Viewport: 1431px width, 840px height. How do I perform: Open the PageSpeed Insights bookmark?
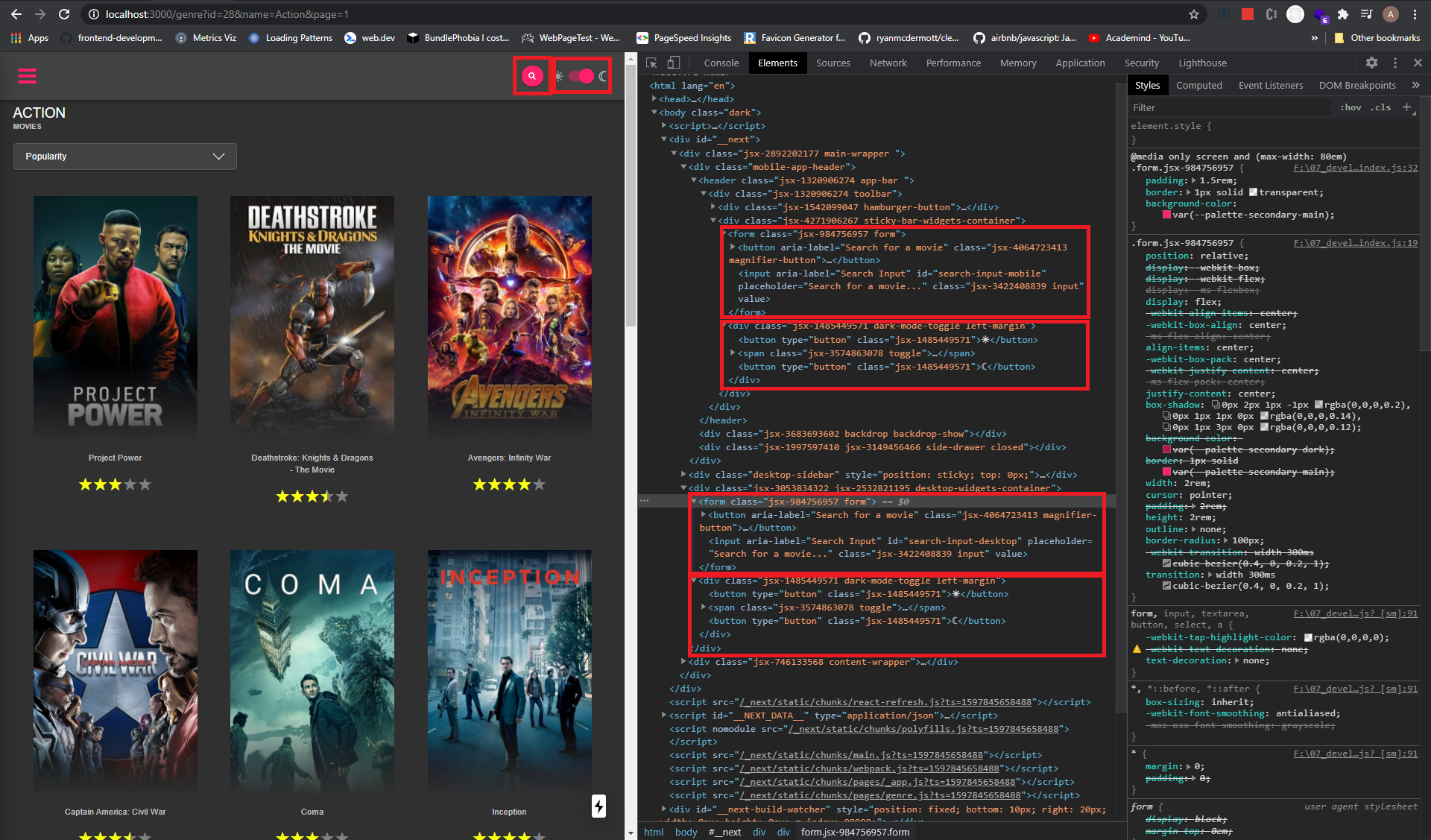pyautogui.click(x=684, y=38)
